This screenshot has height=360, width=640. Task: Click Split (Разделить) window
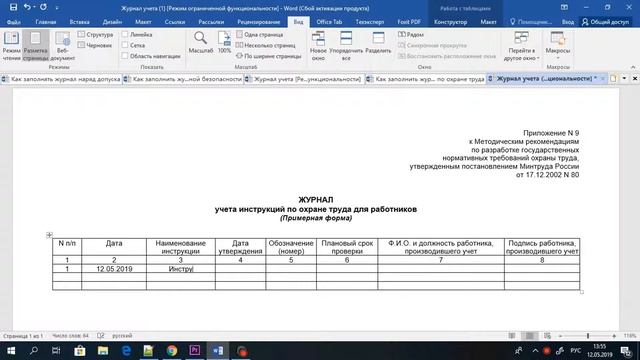[x=378, y=42]
